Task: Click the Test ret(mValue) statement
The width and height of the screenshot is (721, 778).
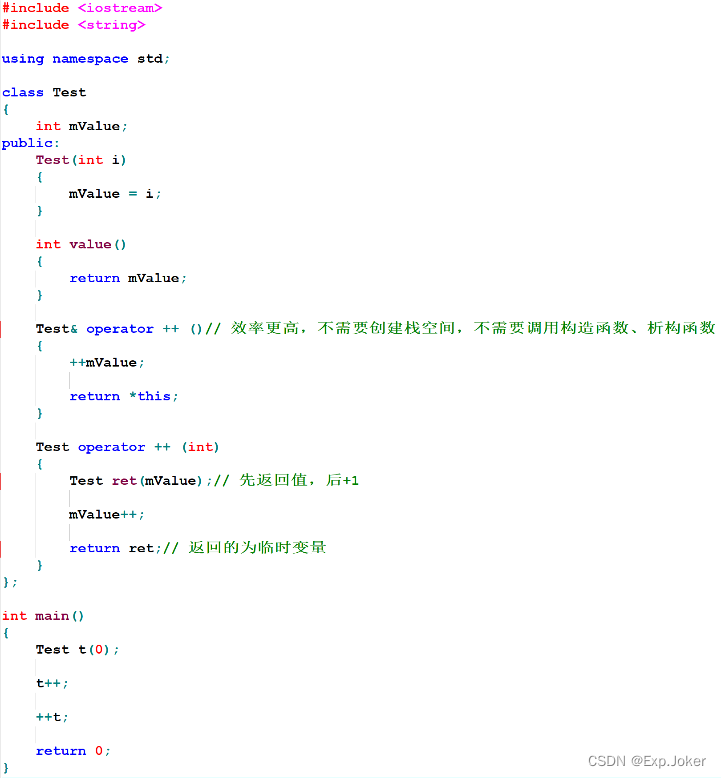Action: coord(135,481)
